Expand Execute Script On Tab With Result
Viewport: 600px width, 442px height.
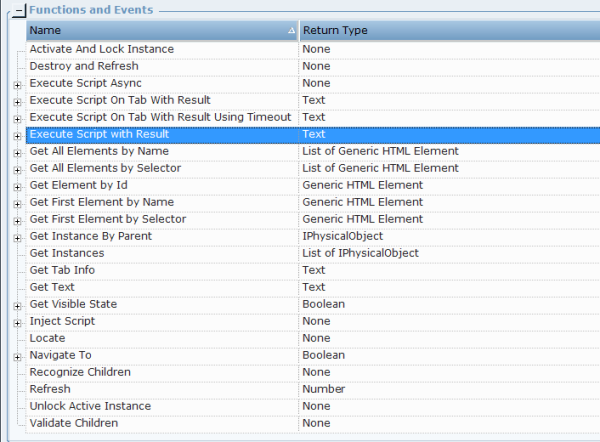[17, 102]
